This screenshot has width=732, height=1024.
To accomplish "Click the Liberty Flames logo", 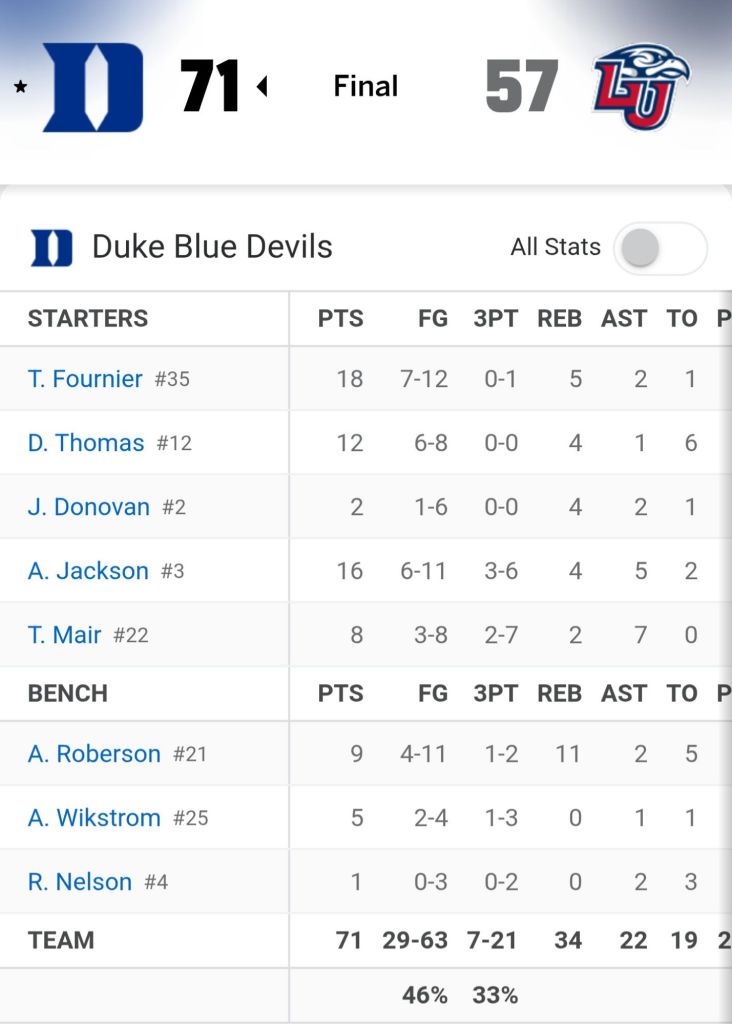I will click(641, 86).
